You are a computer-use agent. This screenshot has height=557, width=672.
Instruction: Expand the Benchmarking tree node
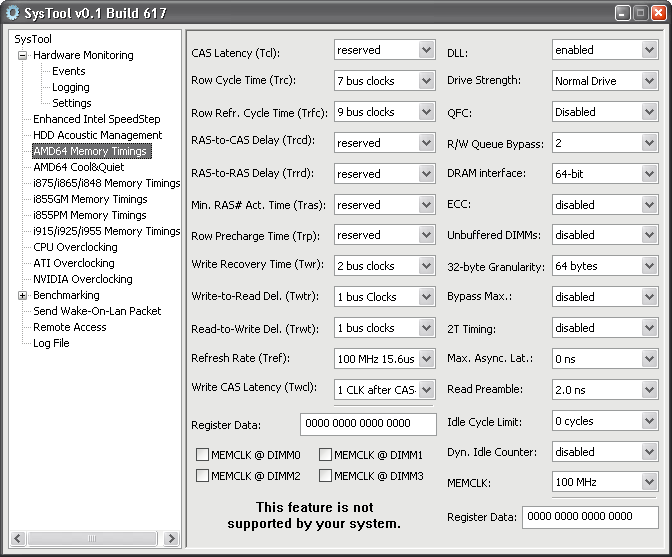pos(22,296)
